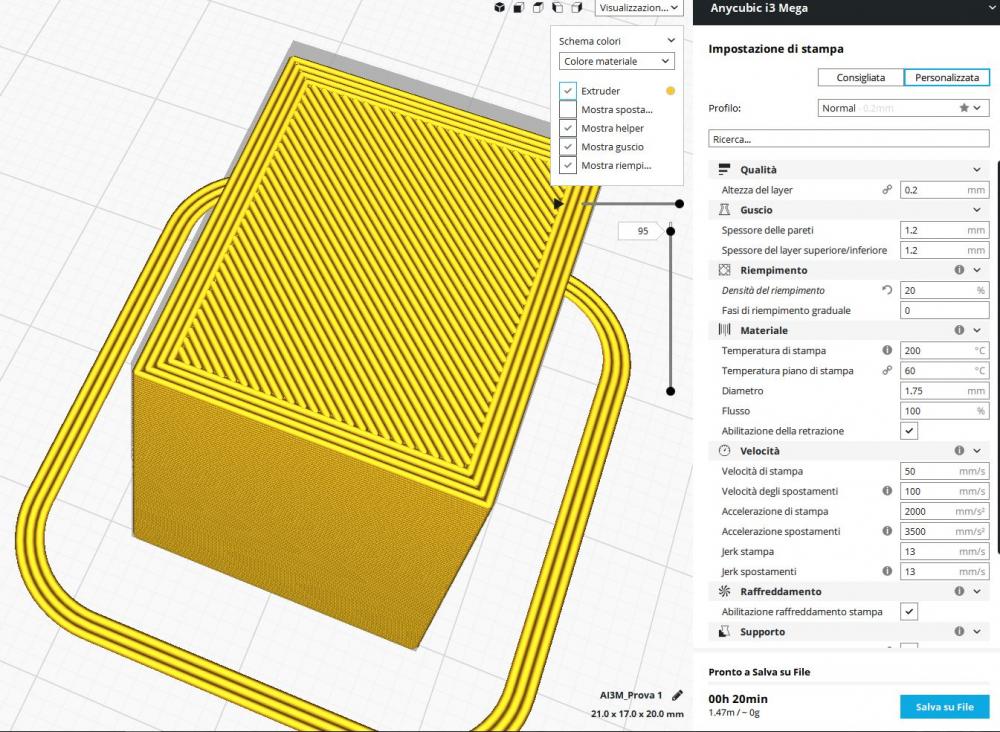Viewport: 1000px width, 732px height.
Task: Select the Personalizzata tab
Action: [946, 77]
